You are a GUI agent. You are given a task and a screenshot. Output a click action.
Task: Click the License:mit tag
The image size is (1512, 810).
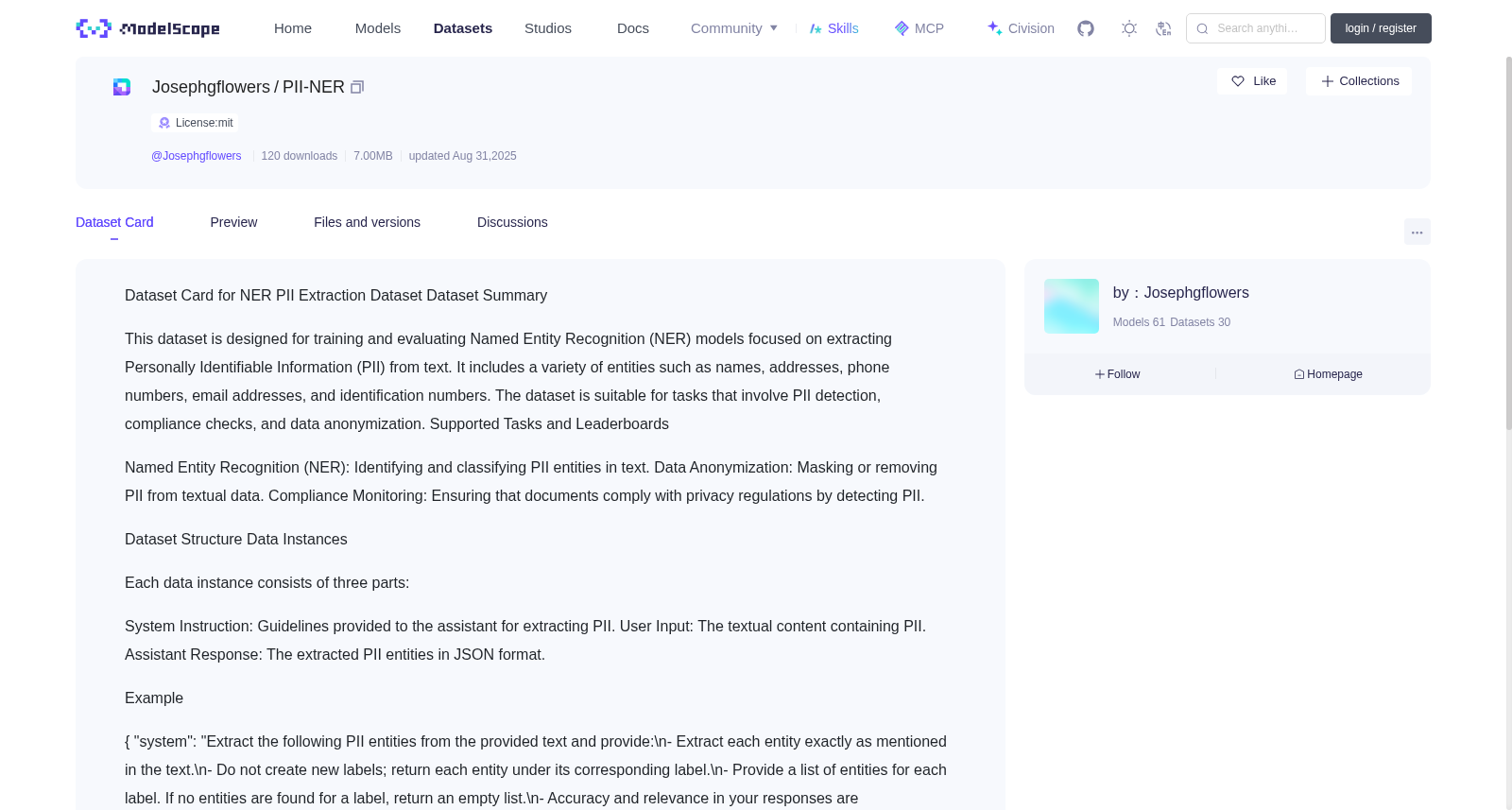195,123
